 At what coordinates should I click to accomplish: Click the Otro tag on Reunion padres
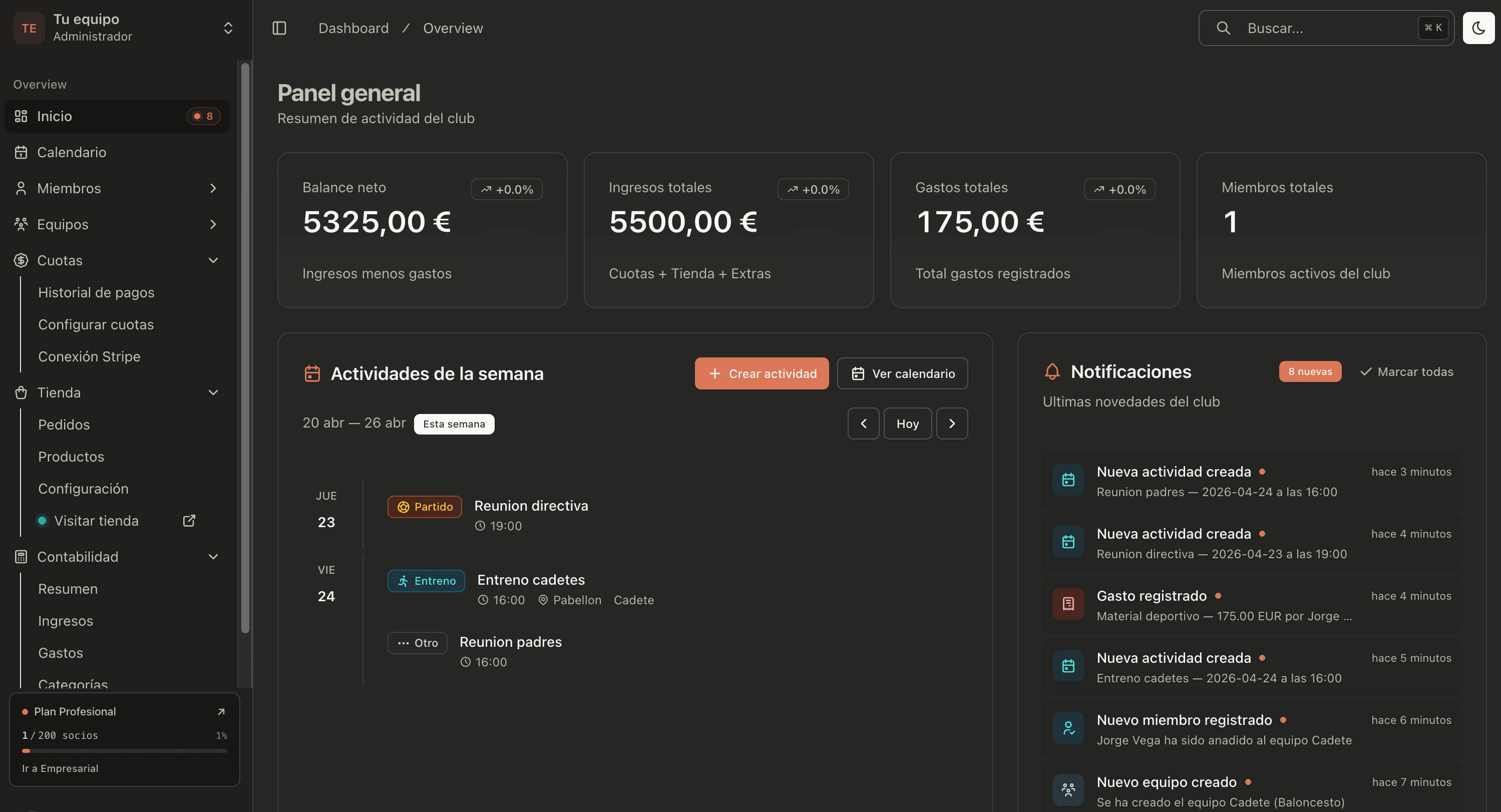417,643
